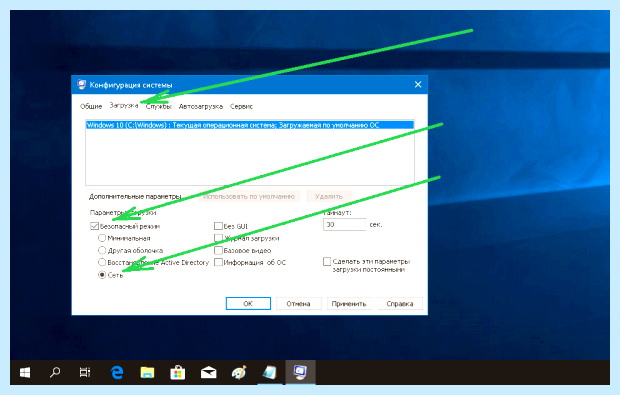Enable the Информация об ОС checkbox
Viewport: 620px width, 395px height.
coord(218,262)
